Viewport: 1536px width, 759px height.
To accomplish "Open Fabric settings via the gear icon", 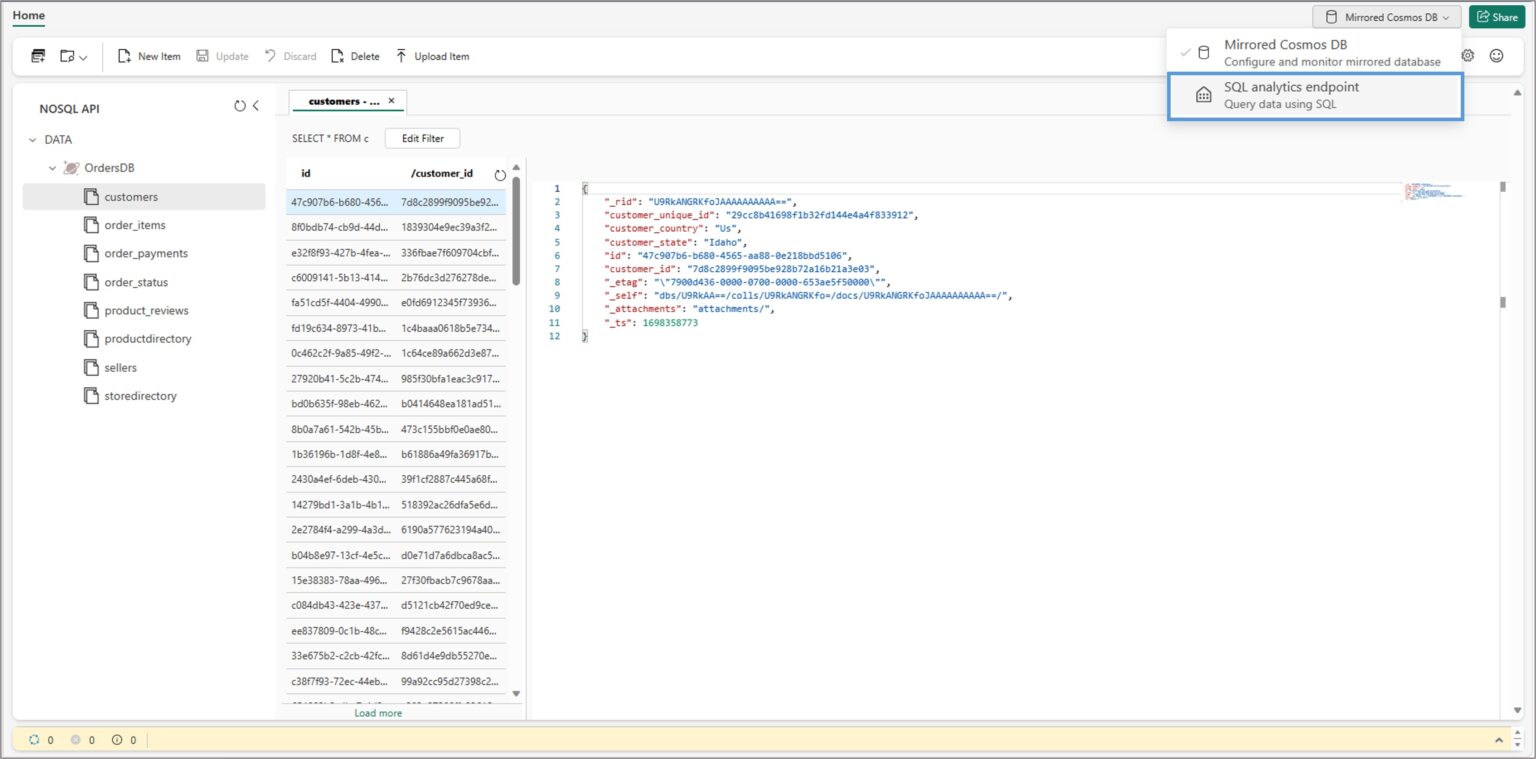I will (x=1467, y=56).
